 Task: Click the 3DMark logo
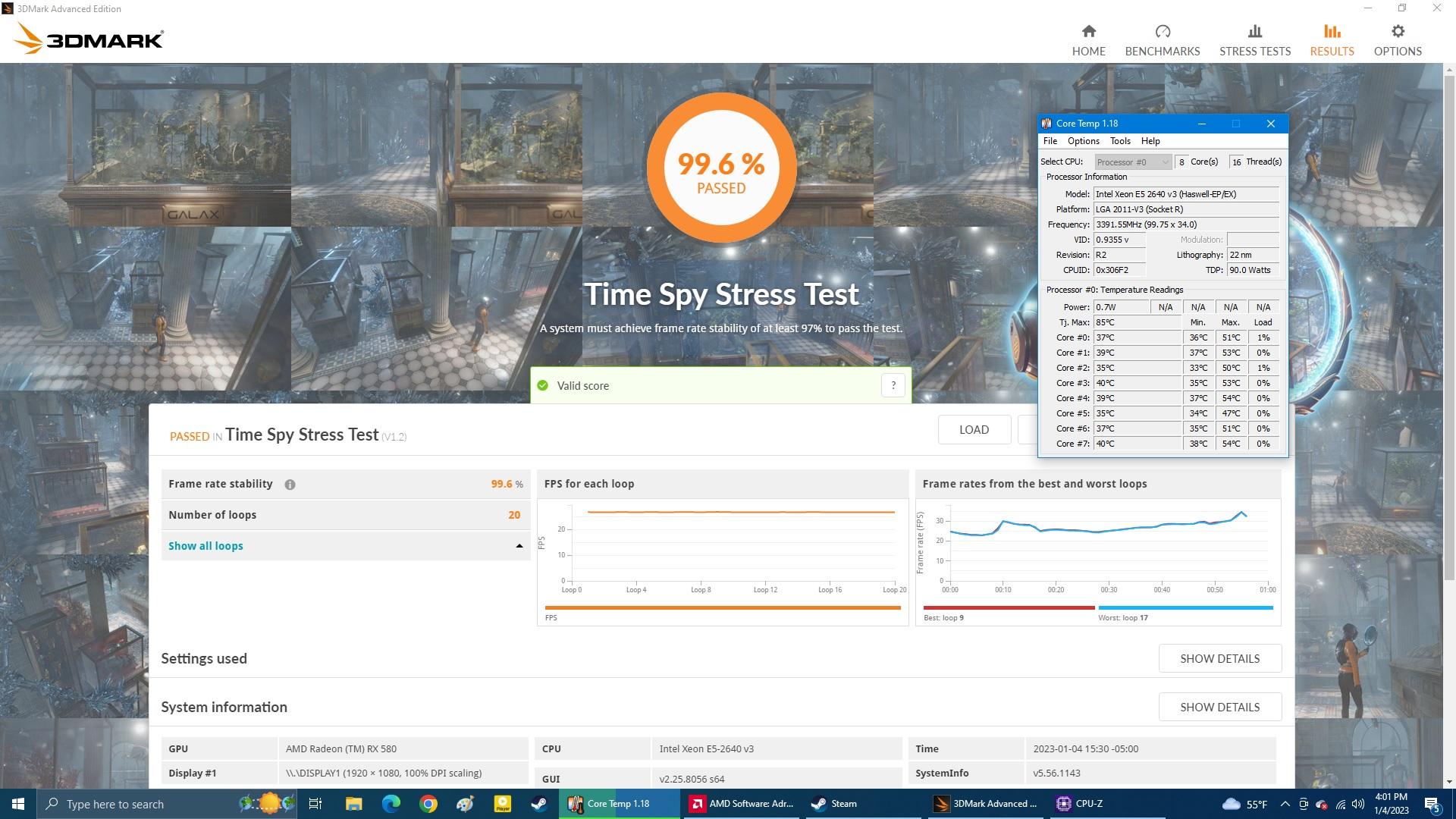coord(89,38)
